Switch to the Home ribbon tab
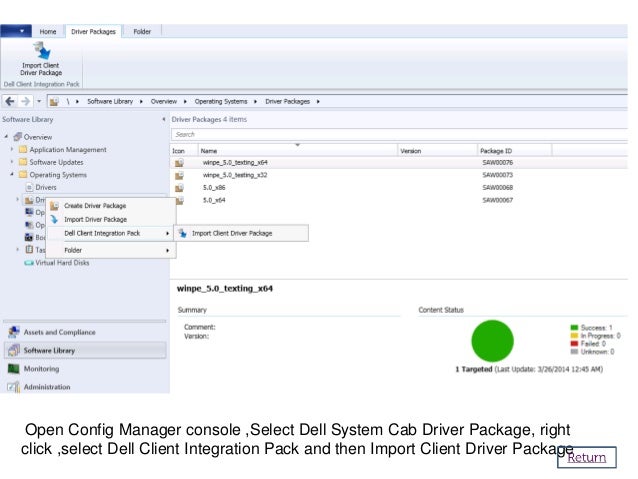Image resolution: width=638 pixels, height=479 pixels. [x=47, y=31]
